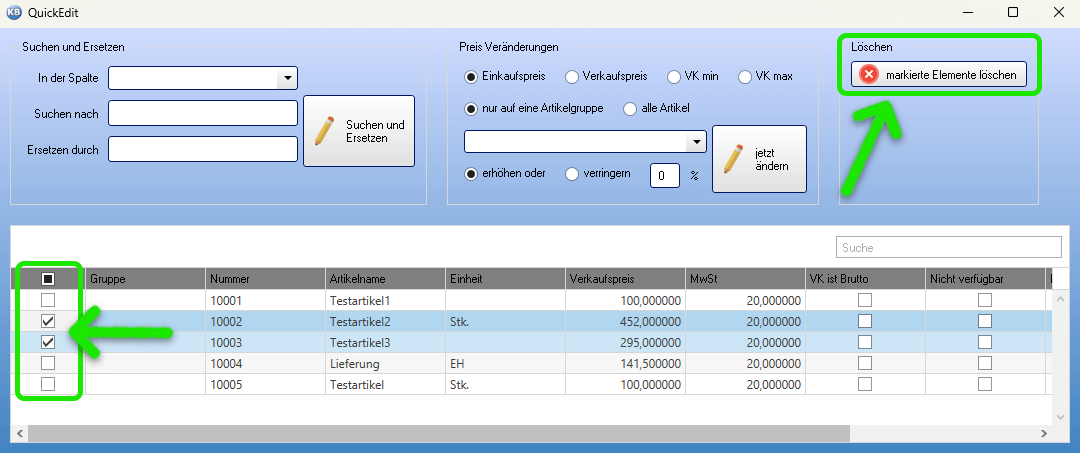Viewport: 1080px width, 453px height.
Task: Toggle the select-all checkbox in table header
Action: tap(47, 279)
